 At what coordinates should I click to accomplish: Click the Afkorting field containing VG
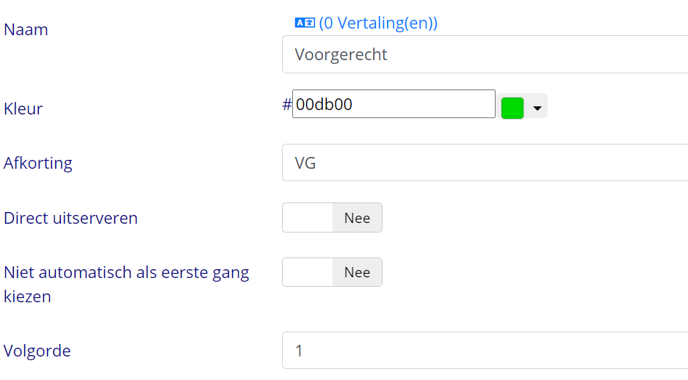(x=485, y=163)
